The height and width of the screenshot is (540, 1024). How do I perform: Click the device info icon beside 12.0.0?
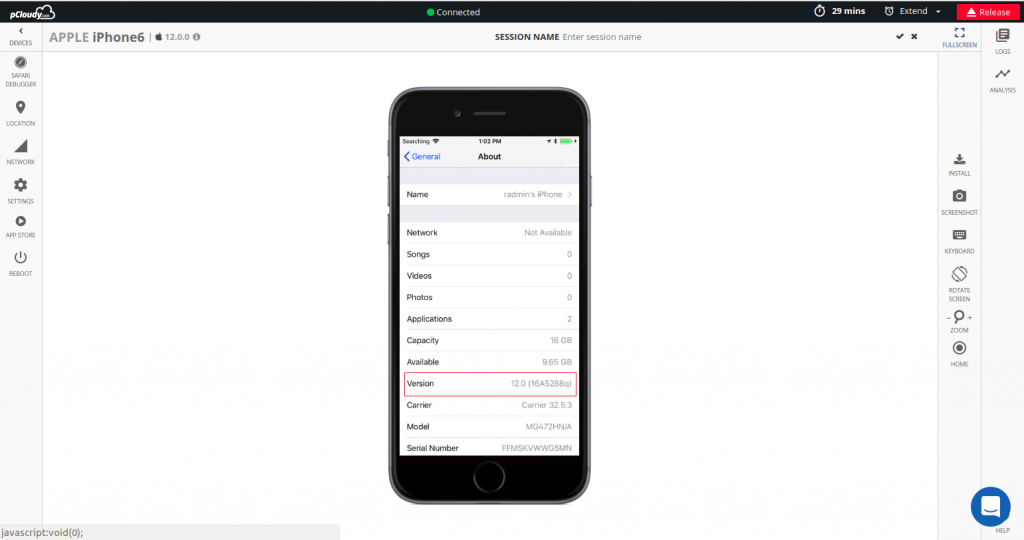(x=197, y=37)
